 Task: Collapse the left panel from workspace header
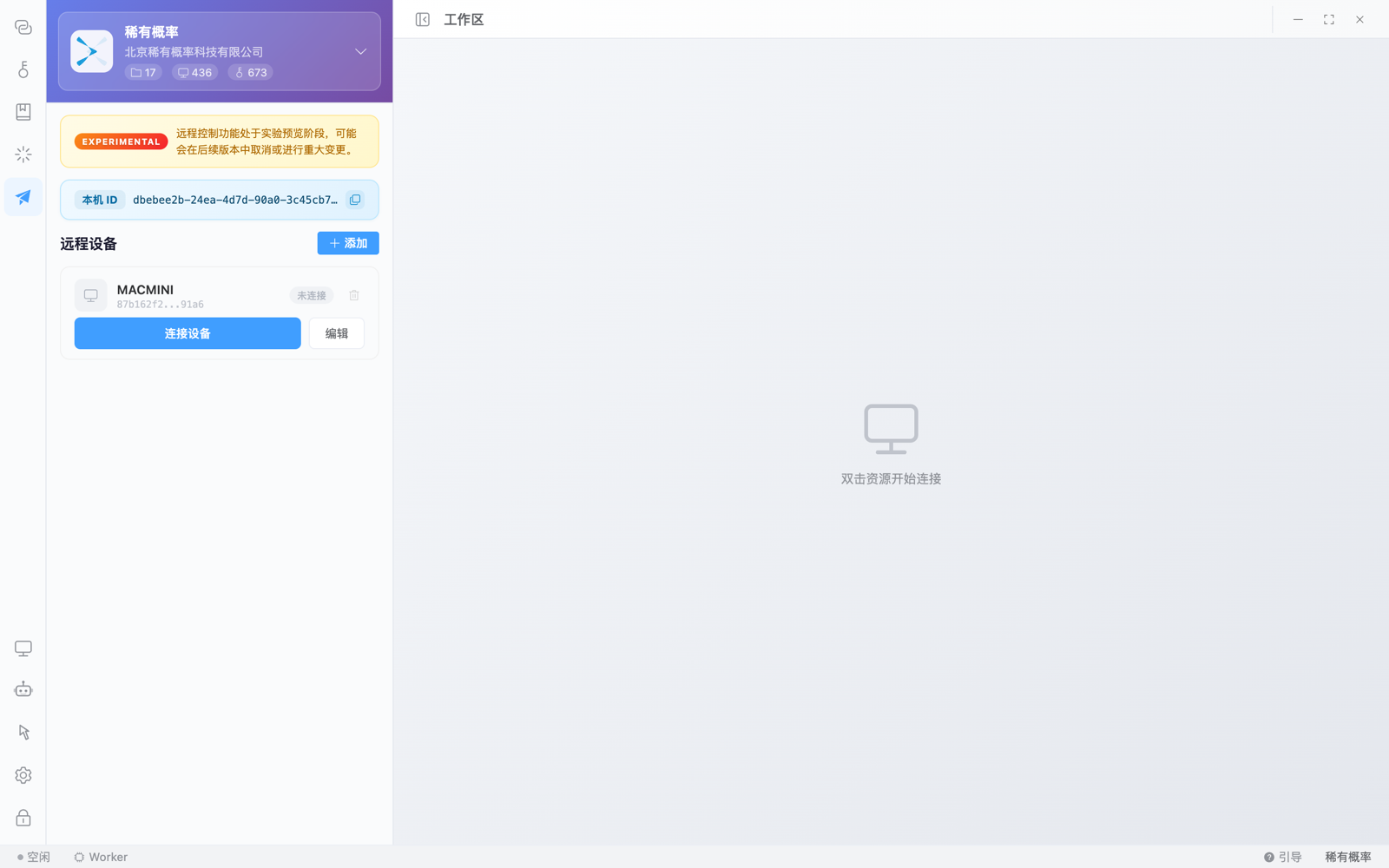423,19
